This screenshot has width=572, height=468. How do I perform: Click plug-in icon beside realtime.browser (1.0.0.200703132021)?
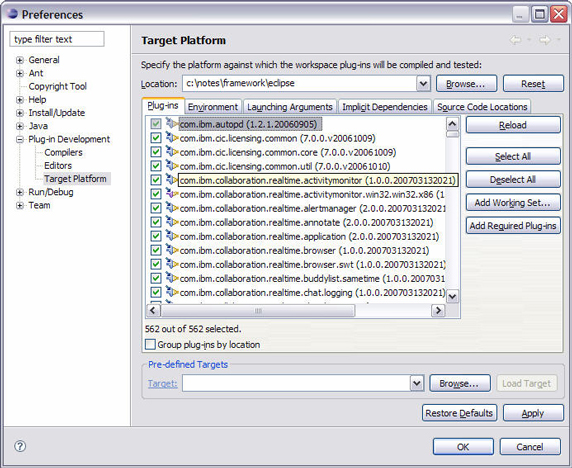[172, 250]
